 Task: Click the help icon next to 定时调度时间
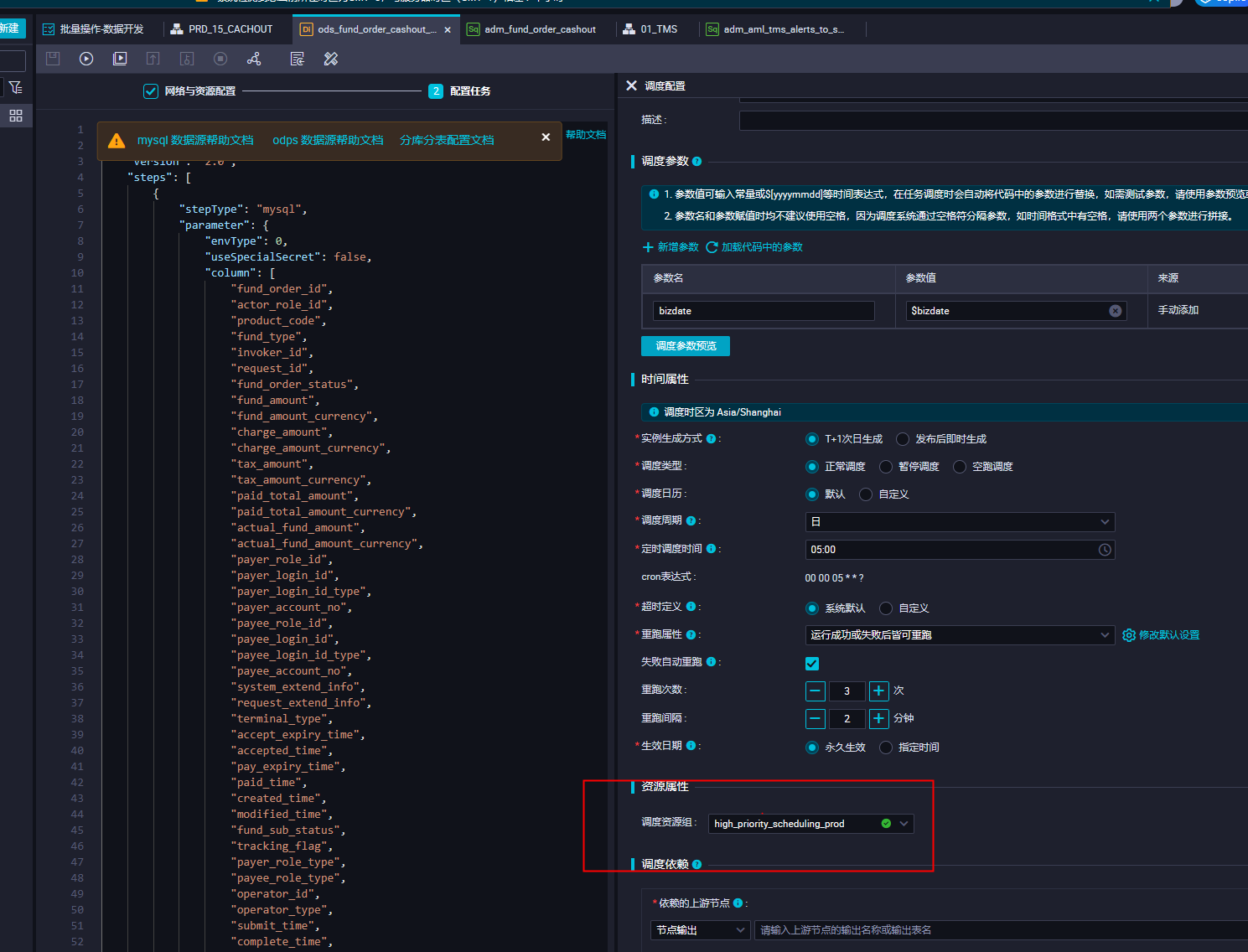(711, 549)
